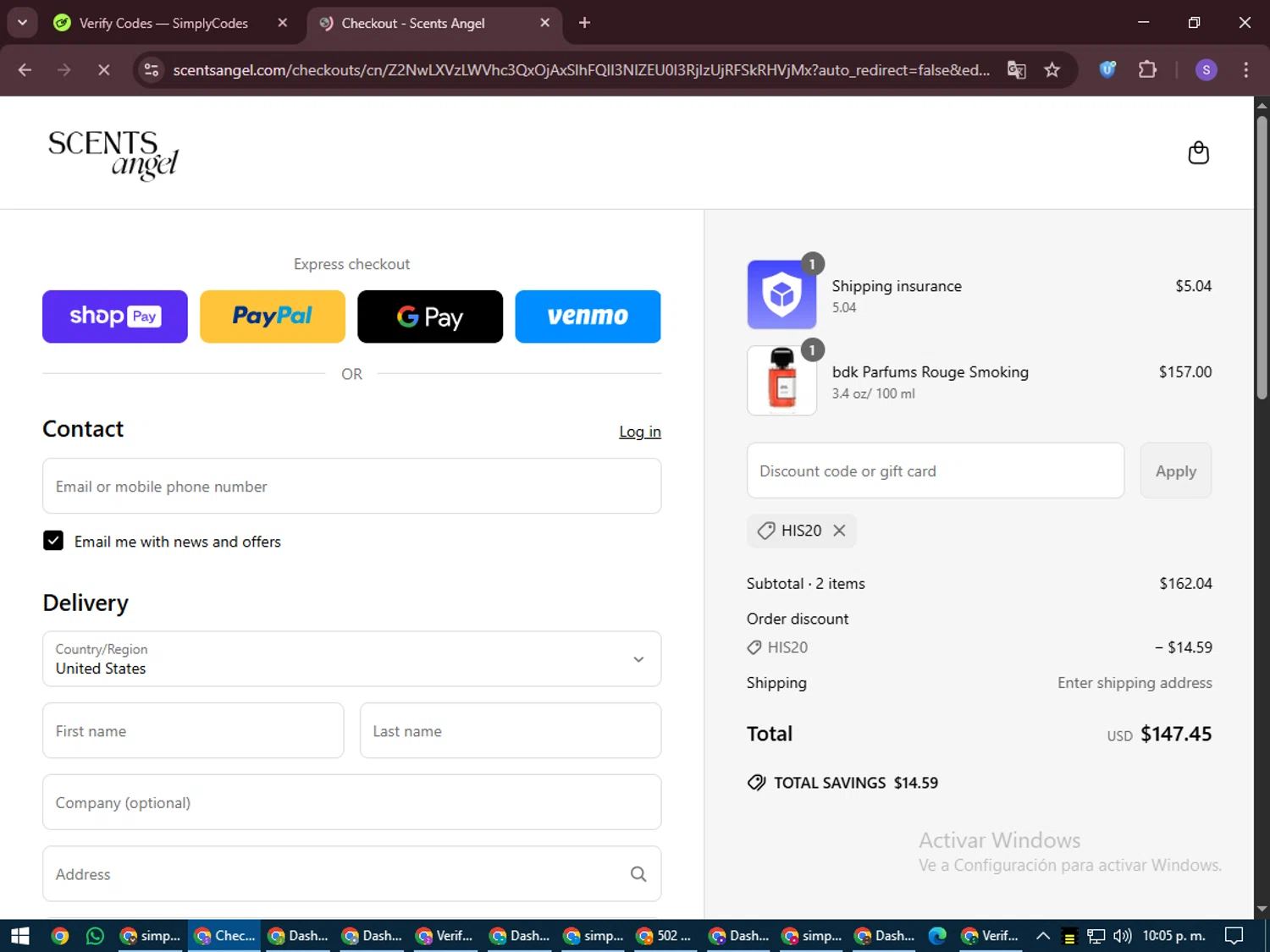Switch to Verify Codes — SimplyCodes tab

[163, 23]
